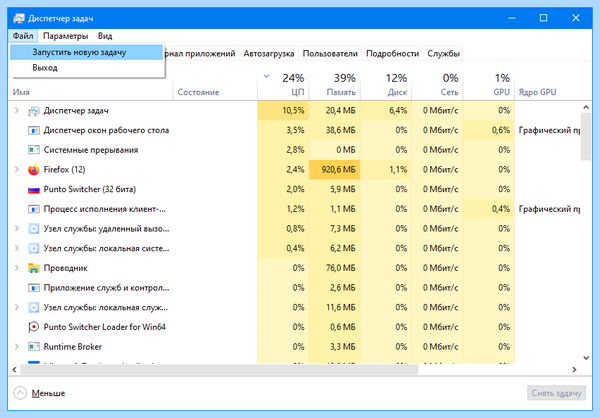Click the Диспетчер задач process icon
Image resolution: width=600 pixels, height=418 pixels.
34,111
